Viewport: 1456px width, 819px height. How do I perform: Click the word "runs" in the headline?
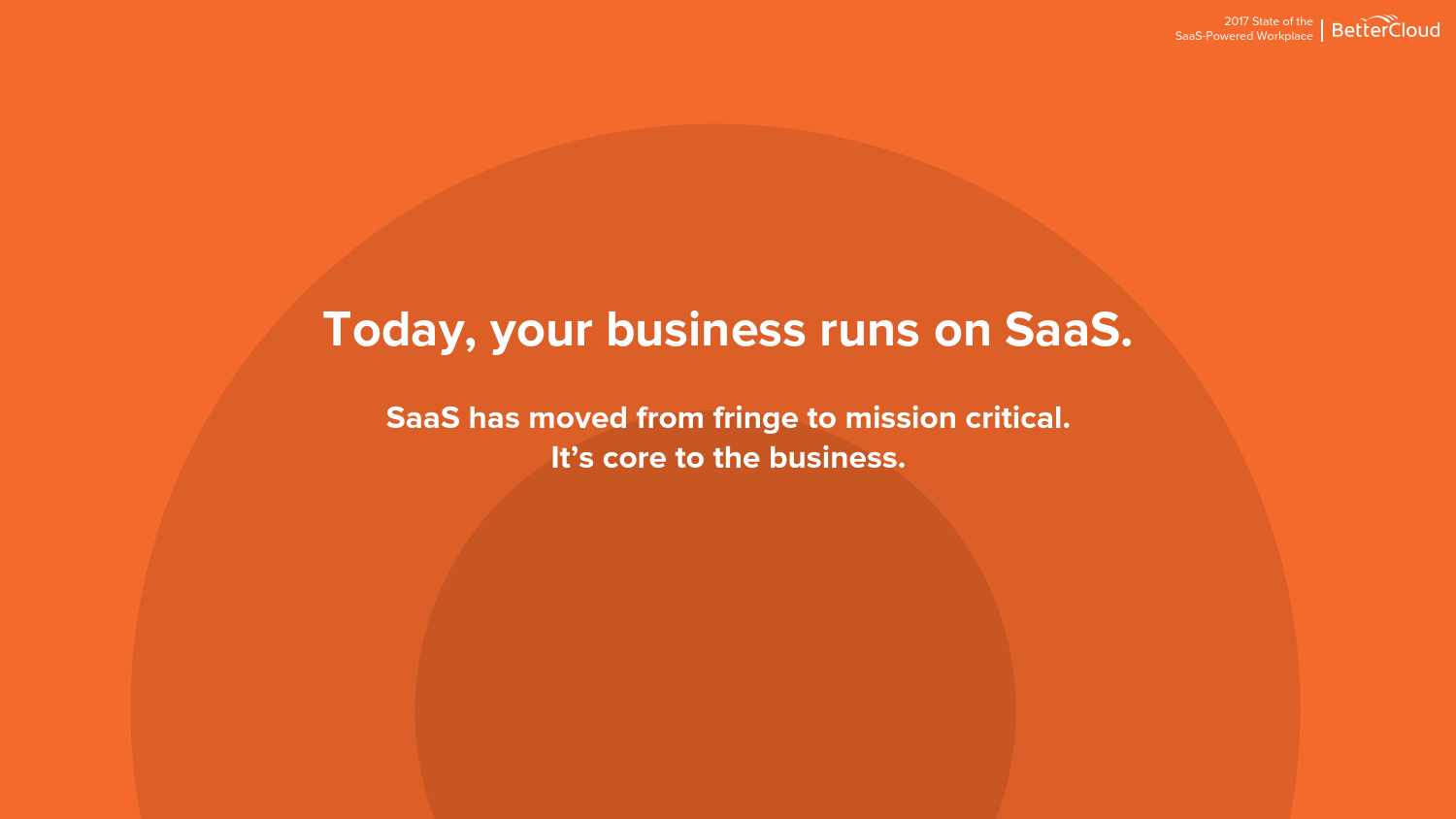[869, 330]
